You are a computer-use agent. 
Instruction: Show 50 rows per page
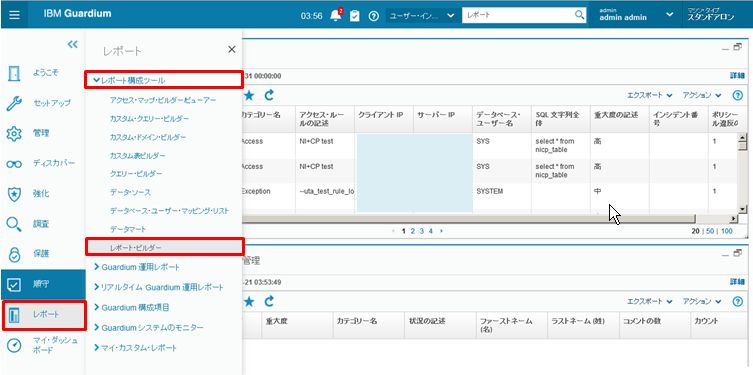pyautogui.click(x=710, y=231)
